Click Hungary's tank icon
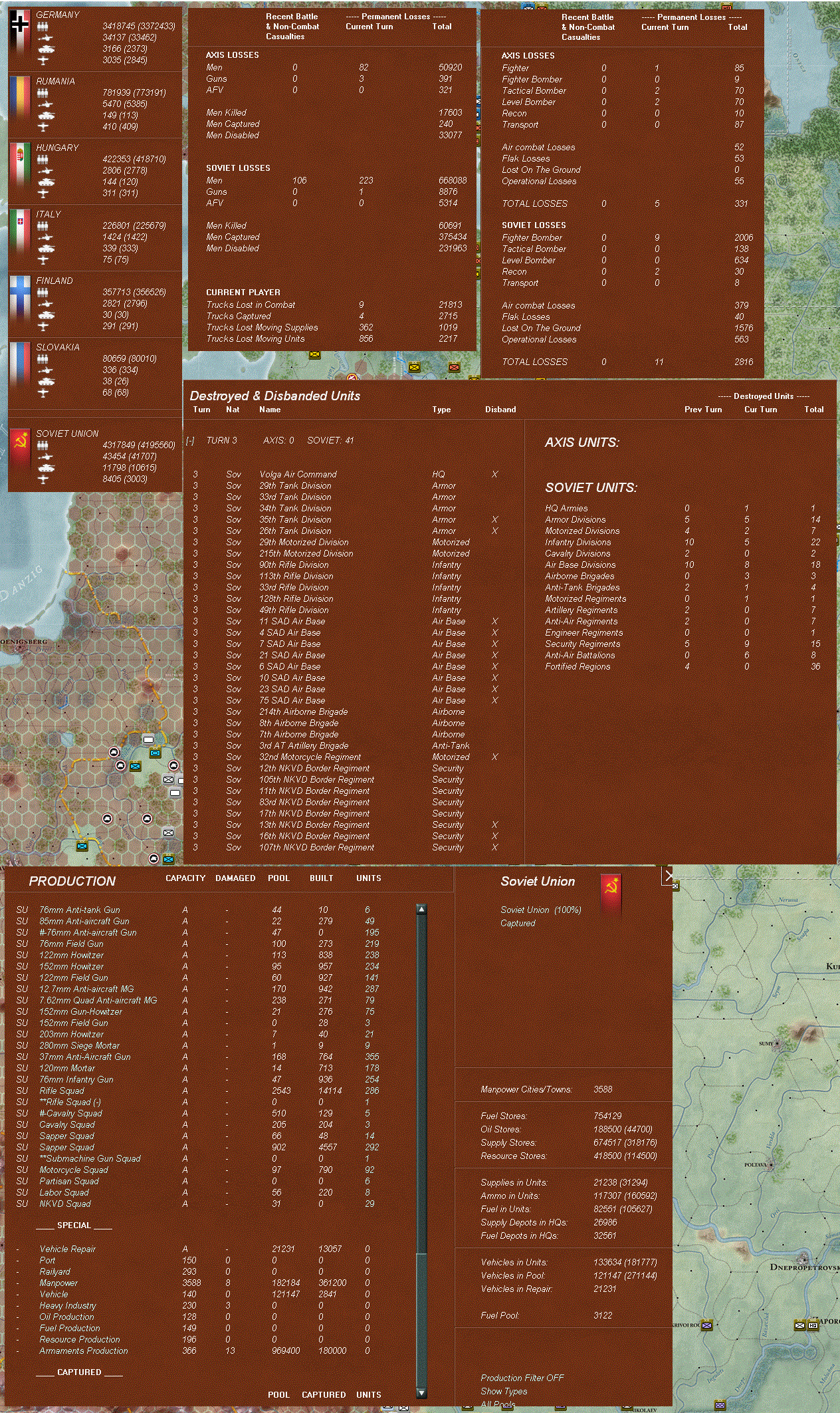The height and width of the screenshot is (1413, 840). 46,182
